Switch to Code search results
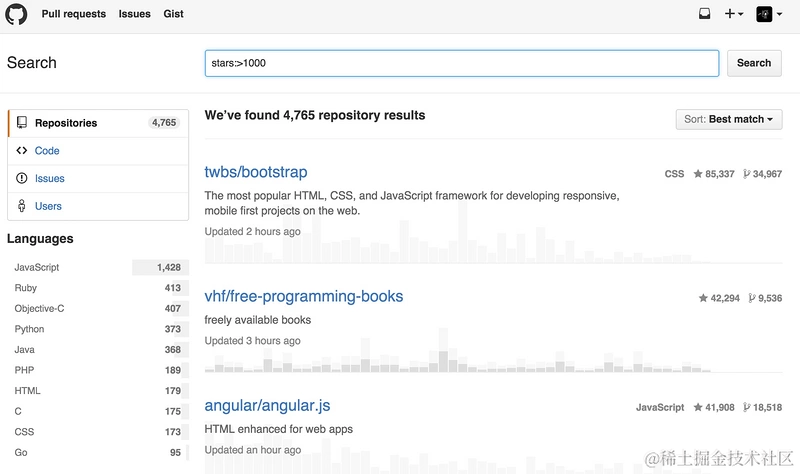 click(x=98, y=151)
